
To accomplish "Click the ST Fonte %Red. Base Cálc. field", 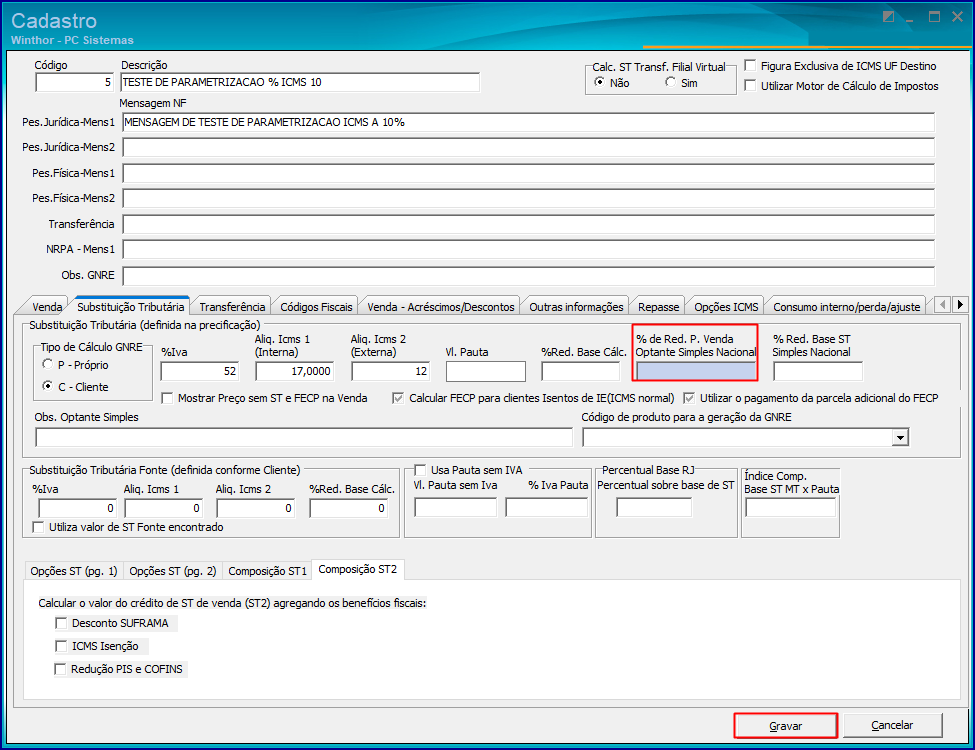I will pyautogui.click(x=348, y=508).
